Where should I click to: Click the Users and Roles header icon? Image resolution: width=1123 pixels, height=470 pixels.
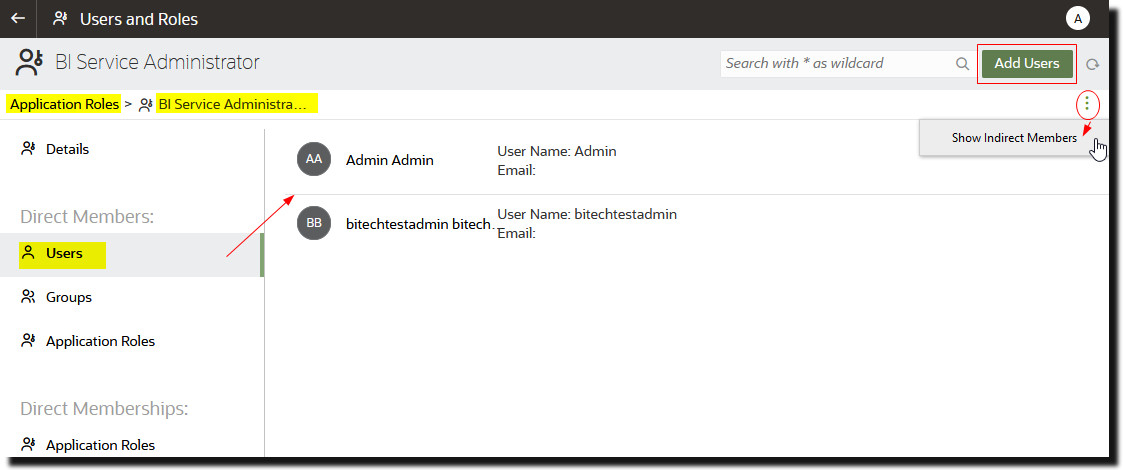point(62,19)
